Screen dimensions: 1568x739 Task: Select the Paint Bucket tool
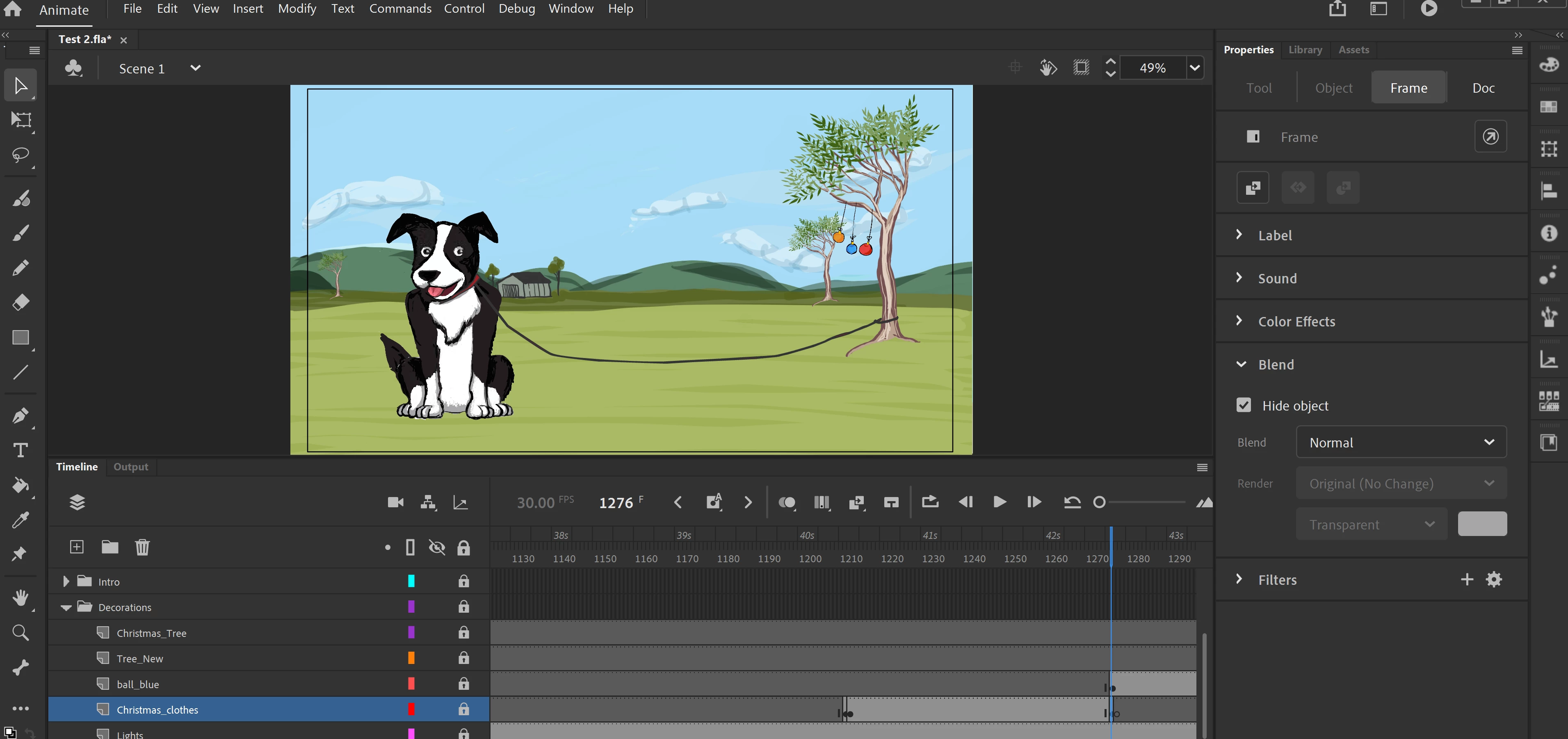pos(20,485)
